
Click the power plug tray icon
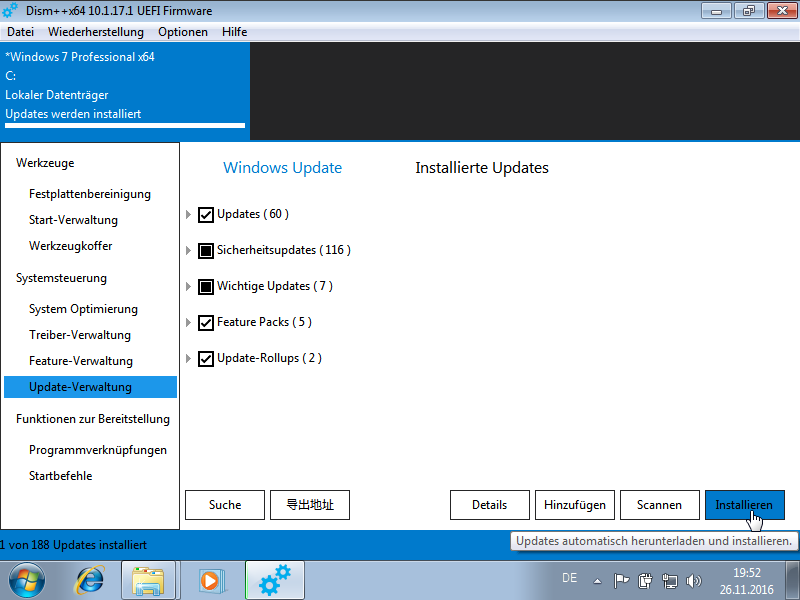click(645, 581)
